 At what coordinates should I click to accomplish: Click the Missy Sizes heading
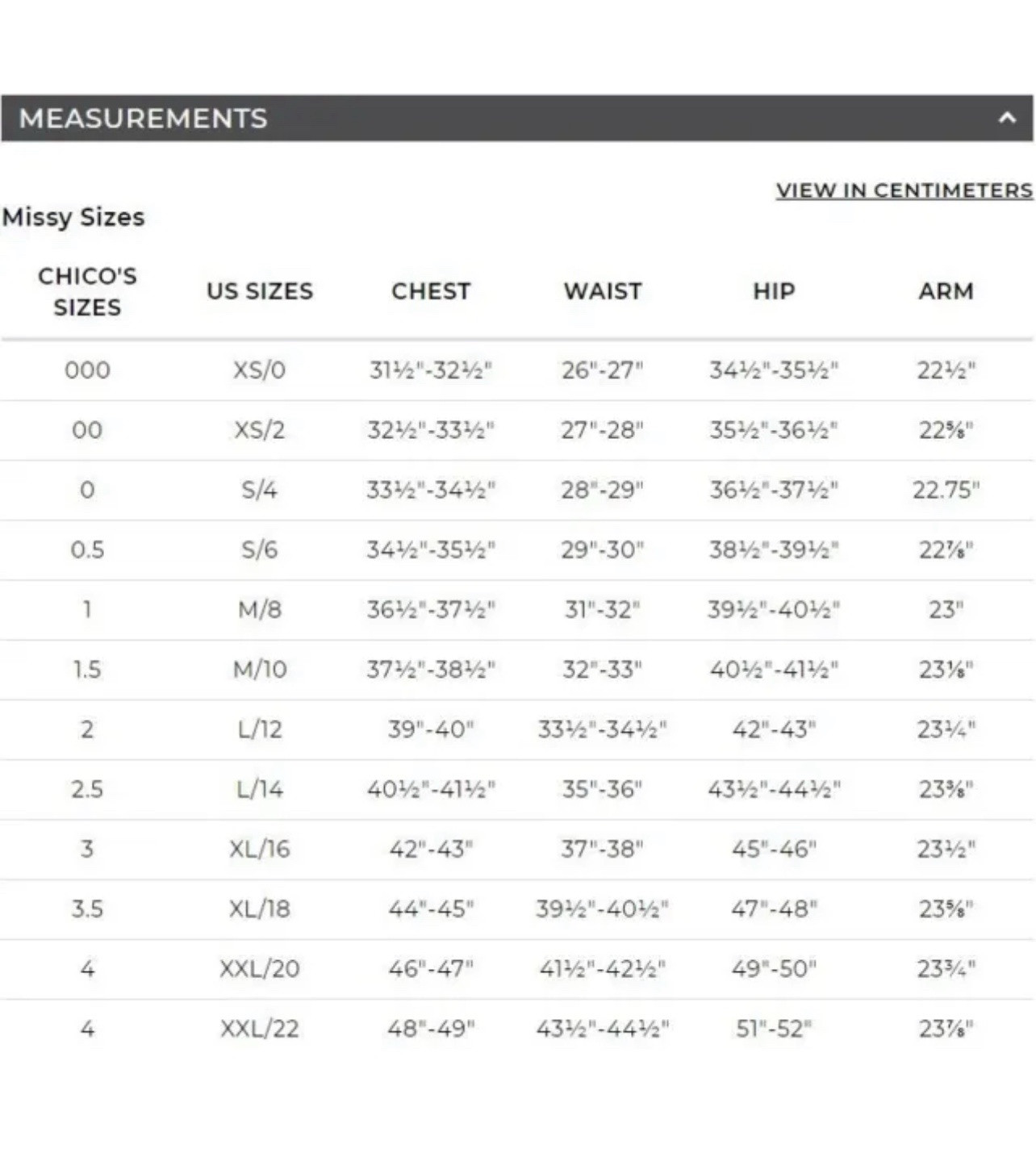click(73, 217)
